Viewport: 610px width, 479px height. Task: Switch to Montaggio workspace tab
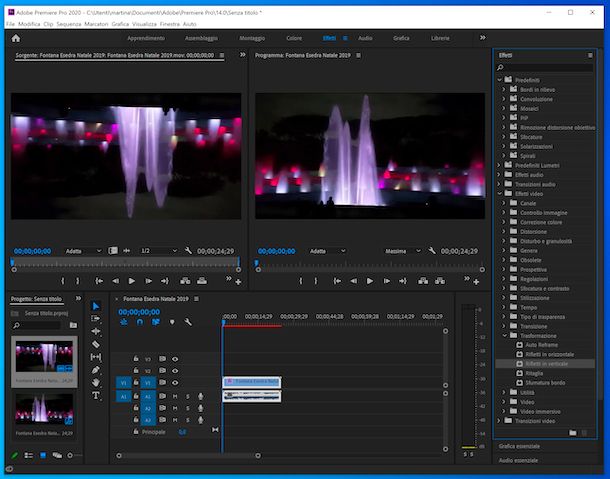(252, 38)
